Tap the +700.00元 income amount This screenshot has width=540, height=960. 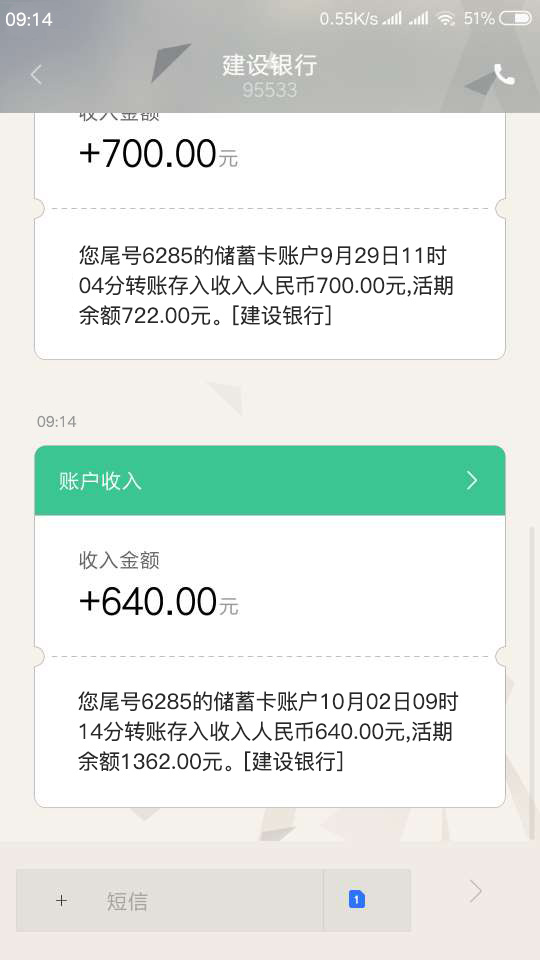coord(158,153)
